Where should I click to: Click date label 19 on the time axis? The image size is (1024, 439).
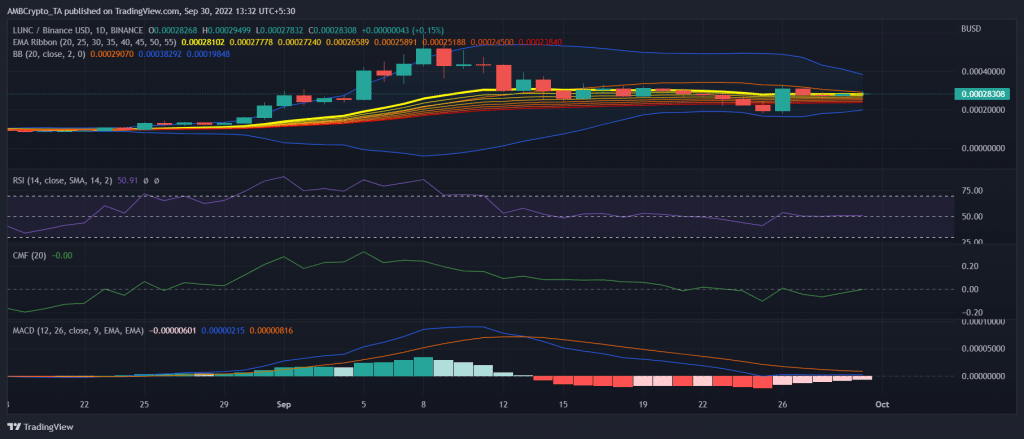coord(643,404)
